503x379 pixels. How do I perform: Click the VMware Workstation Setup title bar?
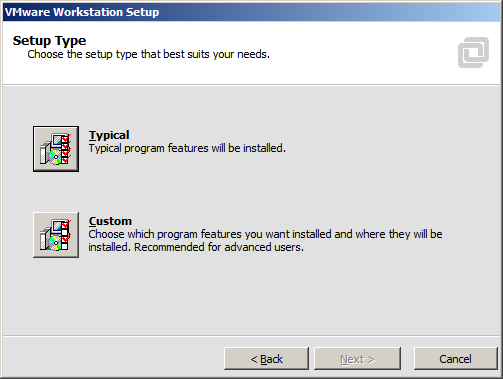251,12
